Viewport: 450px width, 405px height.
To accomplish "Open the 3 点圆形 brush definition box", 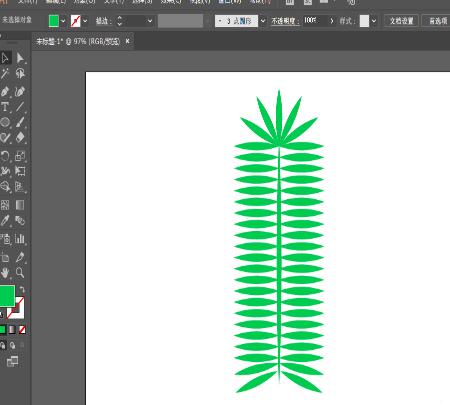I will point(236,21).
